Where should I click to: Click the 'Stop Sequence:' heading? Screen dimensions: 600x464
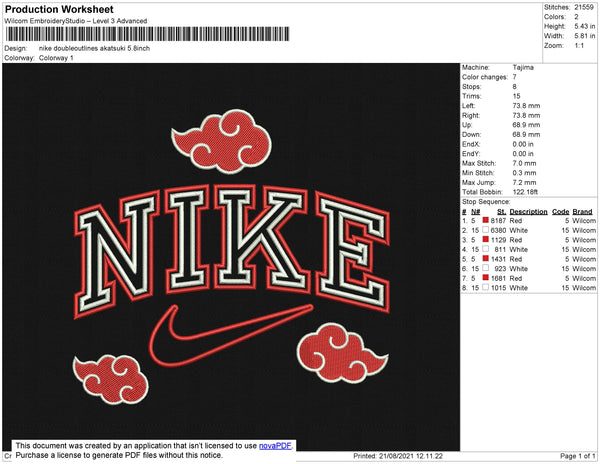pyautogui.click(x=486, y=202)
